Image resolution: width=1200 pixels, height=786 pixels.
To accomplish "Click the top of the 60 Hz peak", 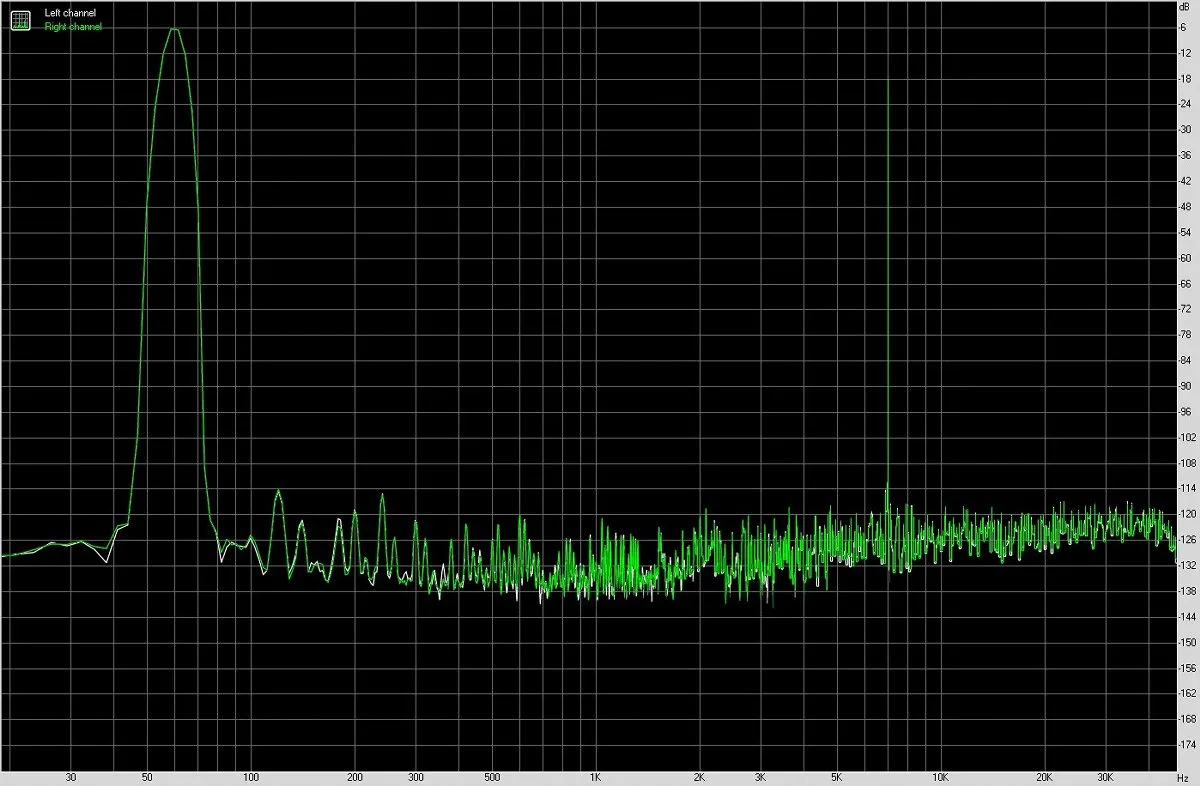I will 174,29.
